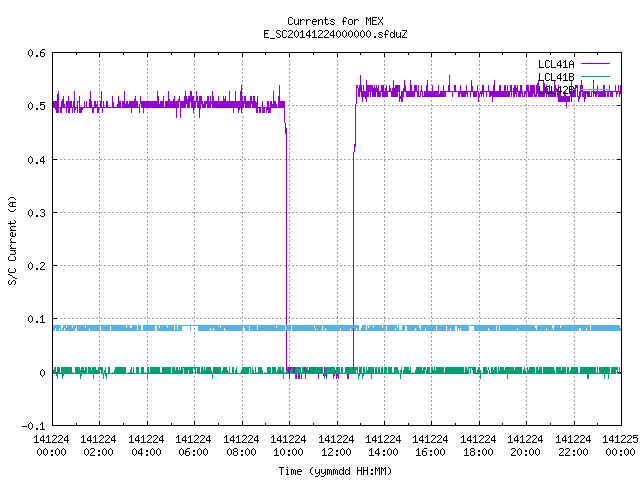This screenshot has width=640, height=480.
Task: Click the 141224 10:00 time tick label
Action: pos(288,445)
